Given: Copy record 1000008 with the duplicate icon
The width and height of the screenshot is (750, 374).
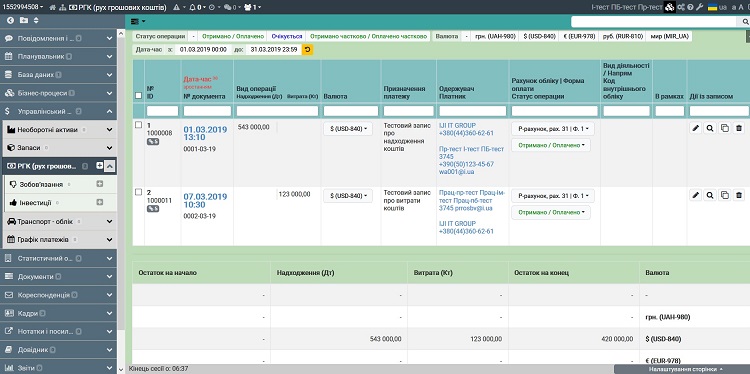Looking at the screenshot, I should click(x=725, y=128).
